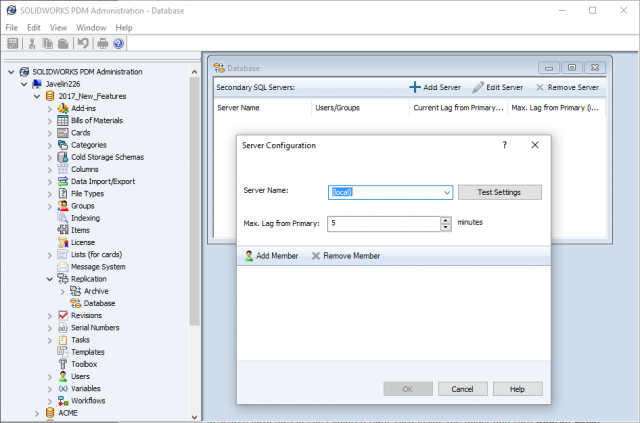Select the Categories tree icon
Image resolution: width=640 pixels, height=423 pixels.
tap(63, 145)
